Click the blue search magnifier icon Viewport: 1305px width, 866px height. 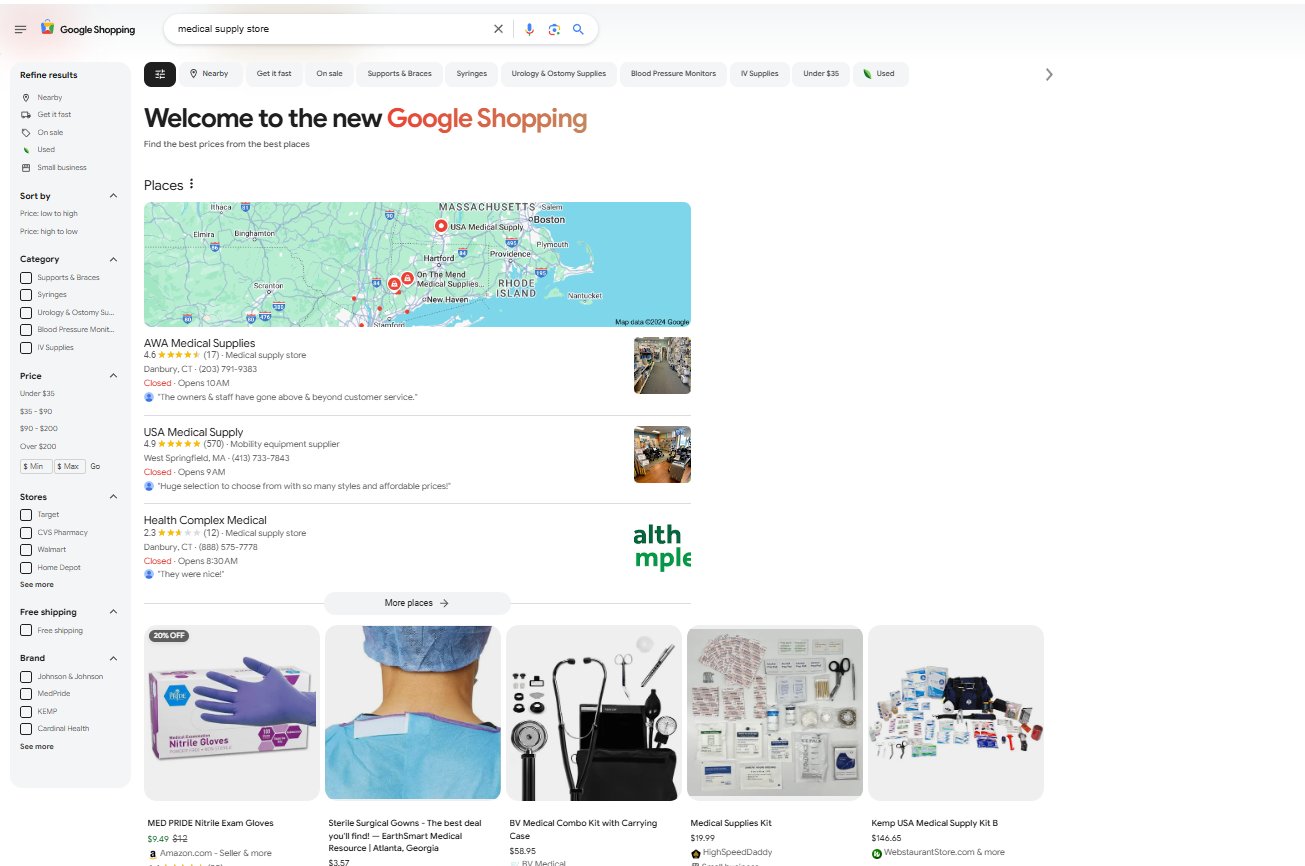tap(578, 29)
